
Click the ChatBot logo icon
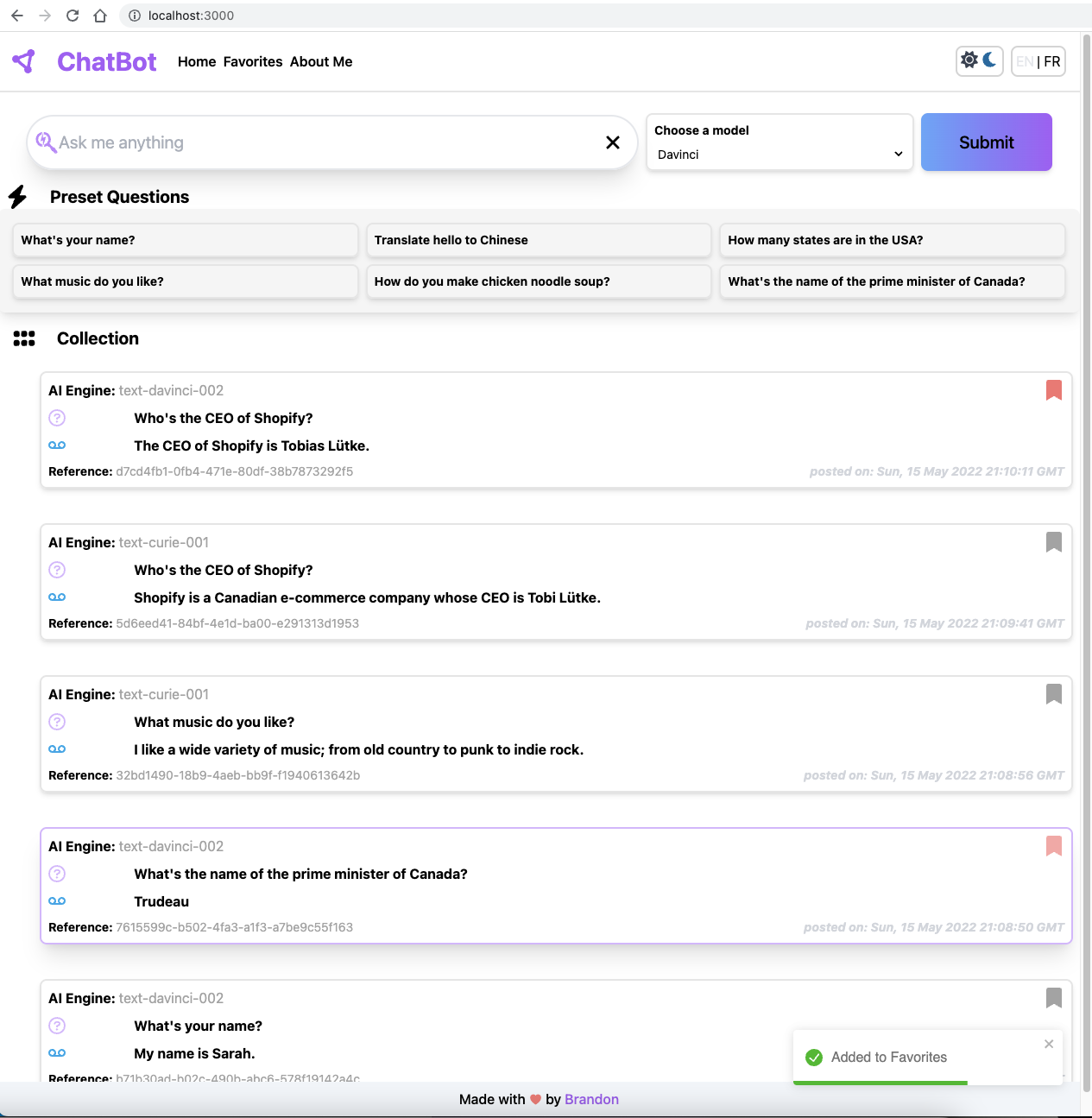(23, 61)
